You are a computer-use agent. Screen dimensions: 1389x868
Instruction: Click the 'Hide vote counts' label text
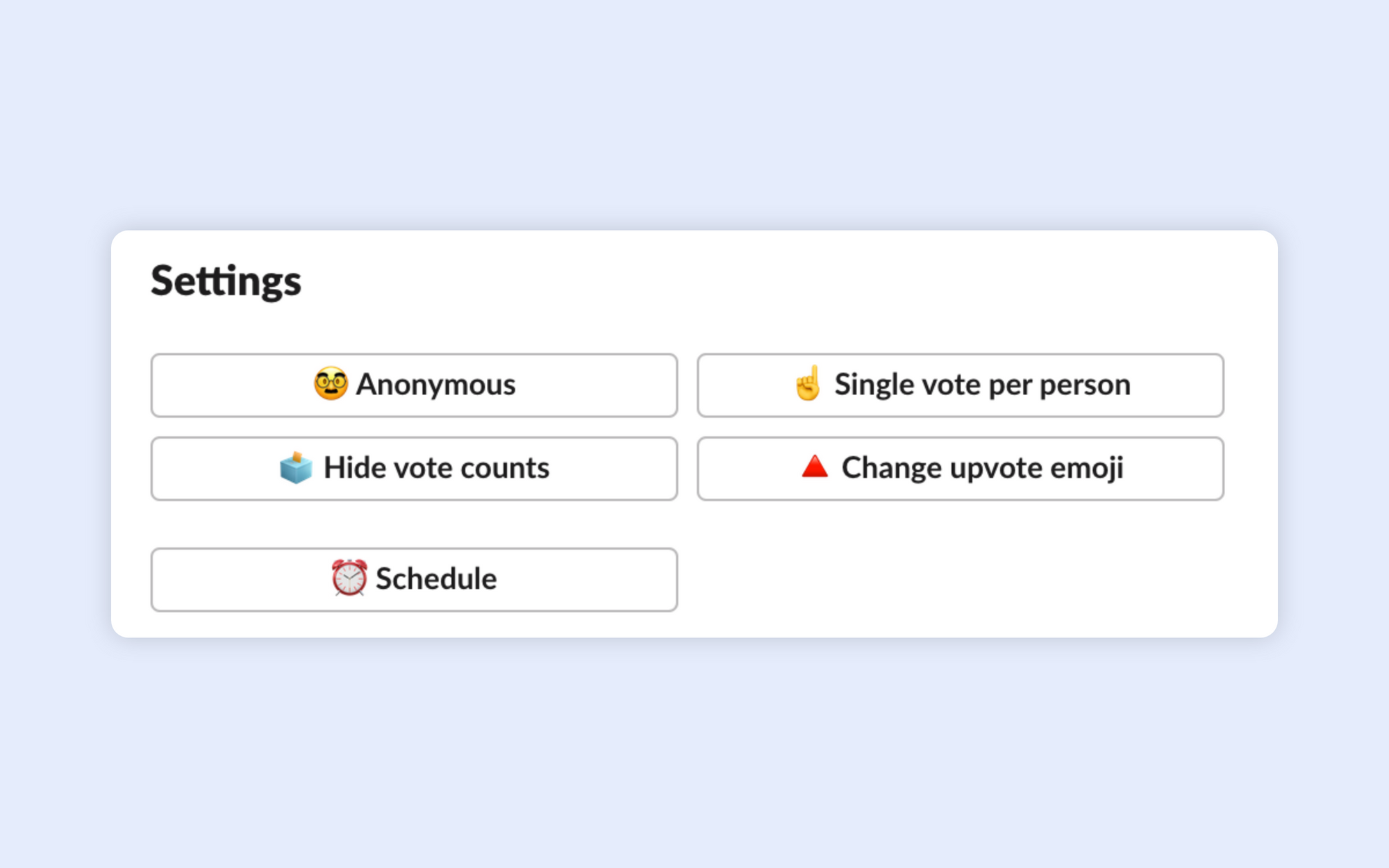click(x=436, y=468)
